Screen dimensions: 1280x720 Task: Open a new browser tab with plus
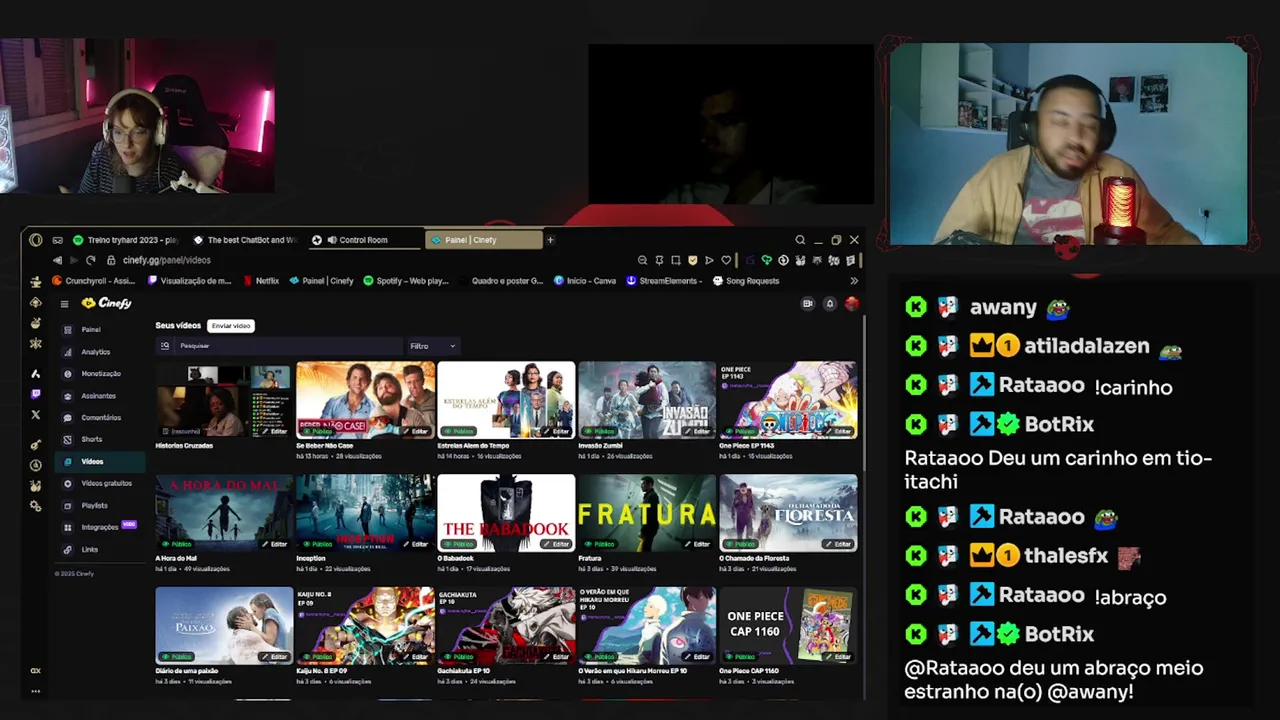(x=550, y=240)
